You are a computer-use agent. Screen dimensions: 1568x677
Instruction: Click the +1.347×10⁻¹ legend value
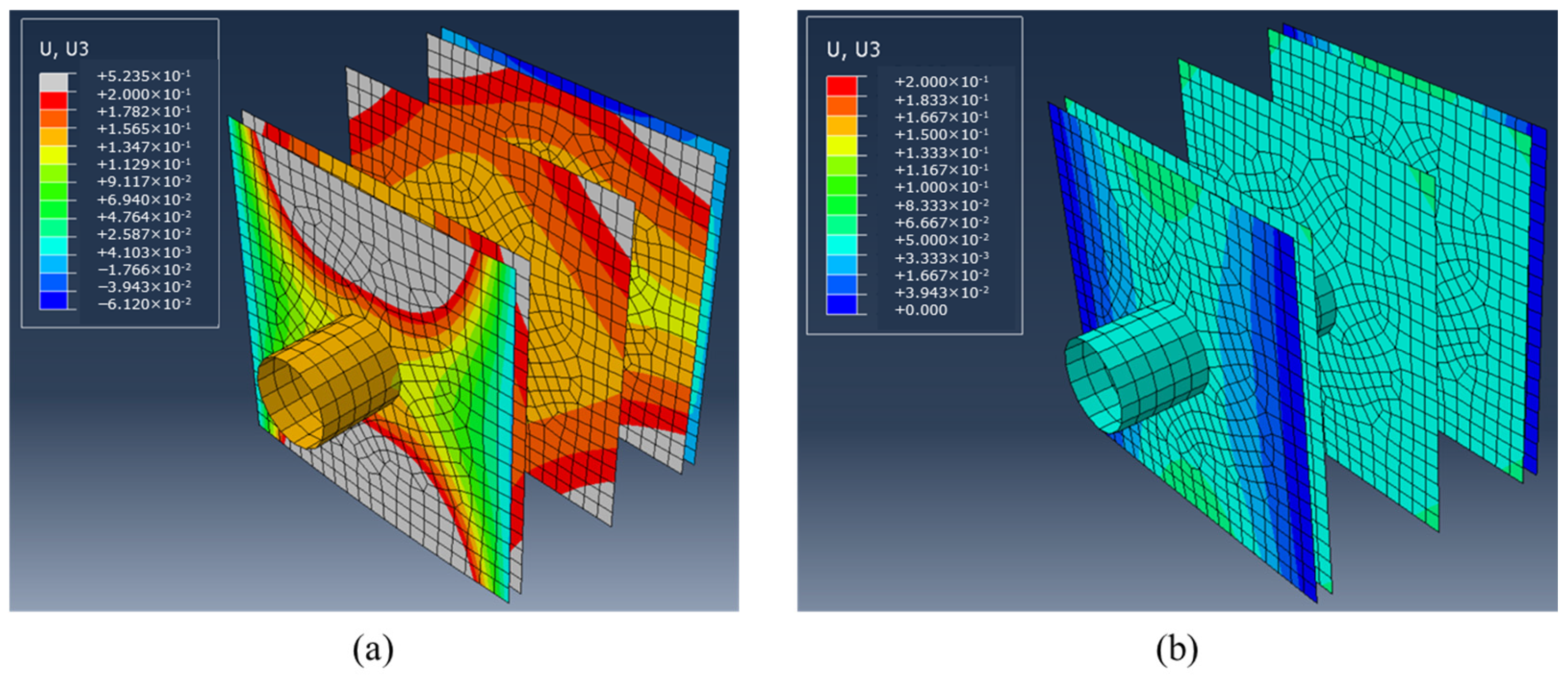point(144,147)
